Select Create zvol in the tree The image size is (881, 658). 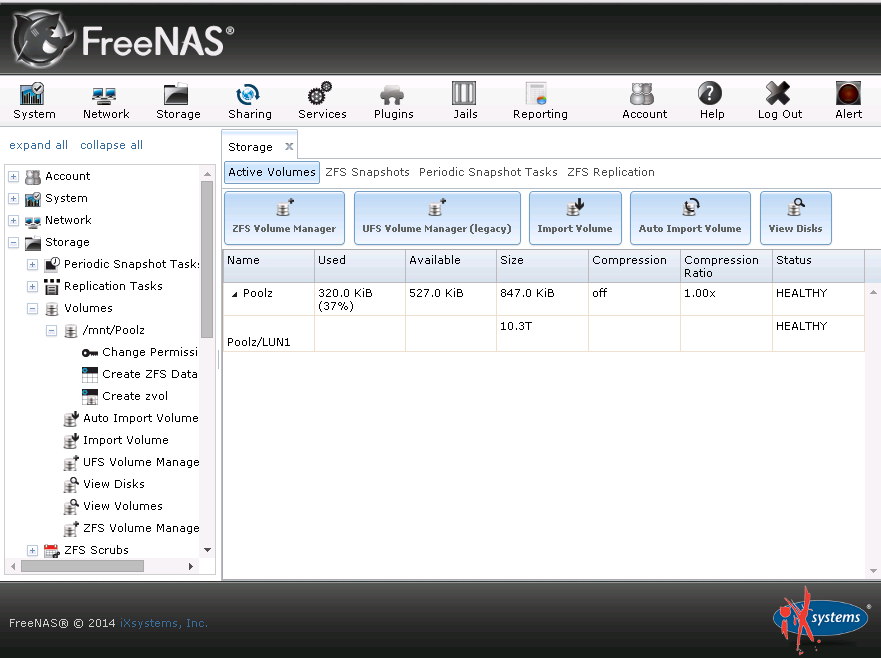click(x=135, y=396)
